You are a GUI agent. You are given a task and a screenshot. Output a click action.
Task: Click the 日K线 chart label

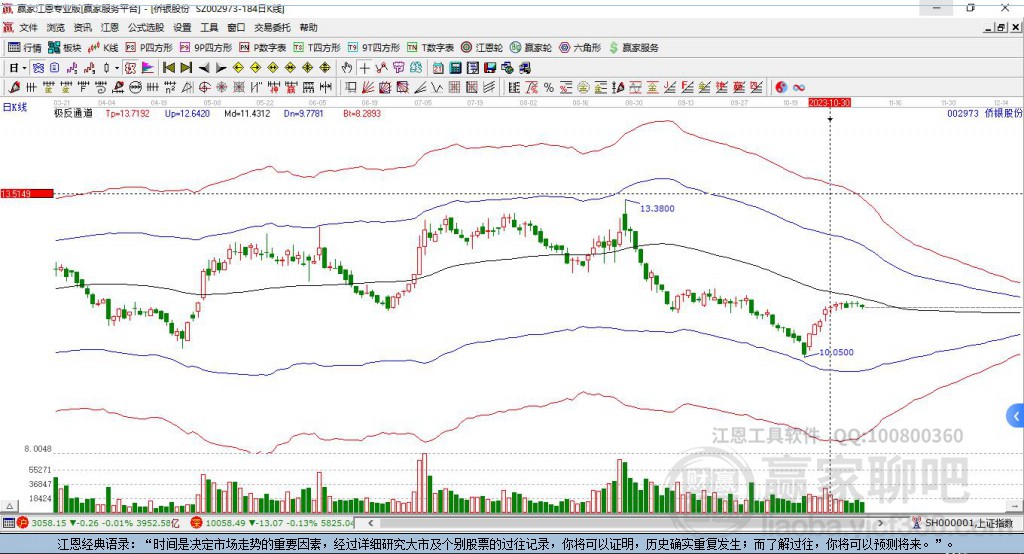coord(14,107)
